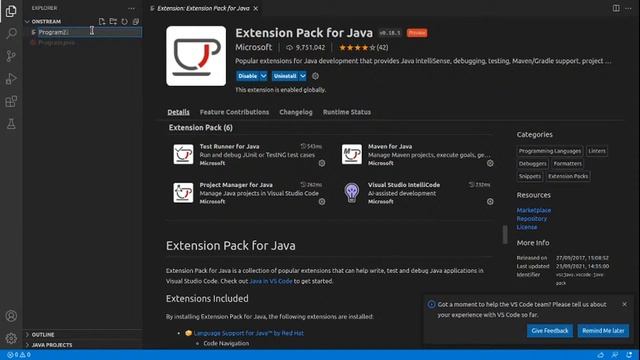Viewport: 640px width, 360px height.
Task: Open the Search view in activity bar
Action: pyautogui.click(x=11, y=33)
